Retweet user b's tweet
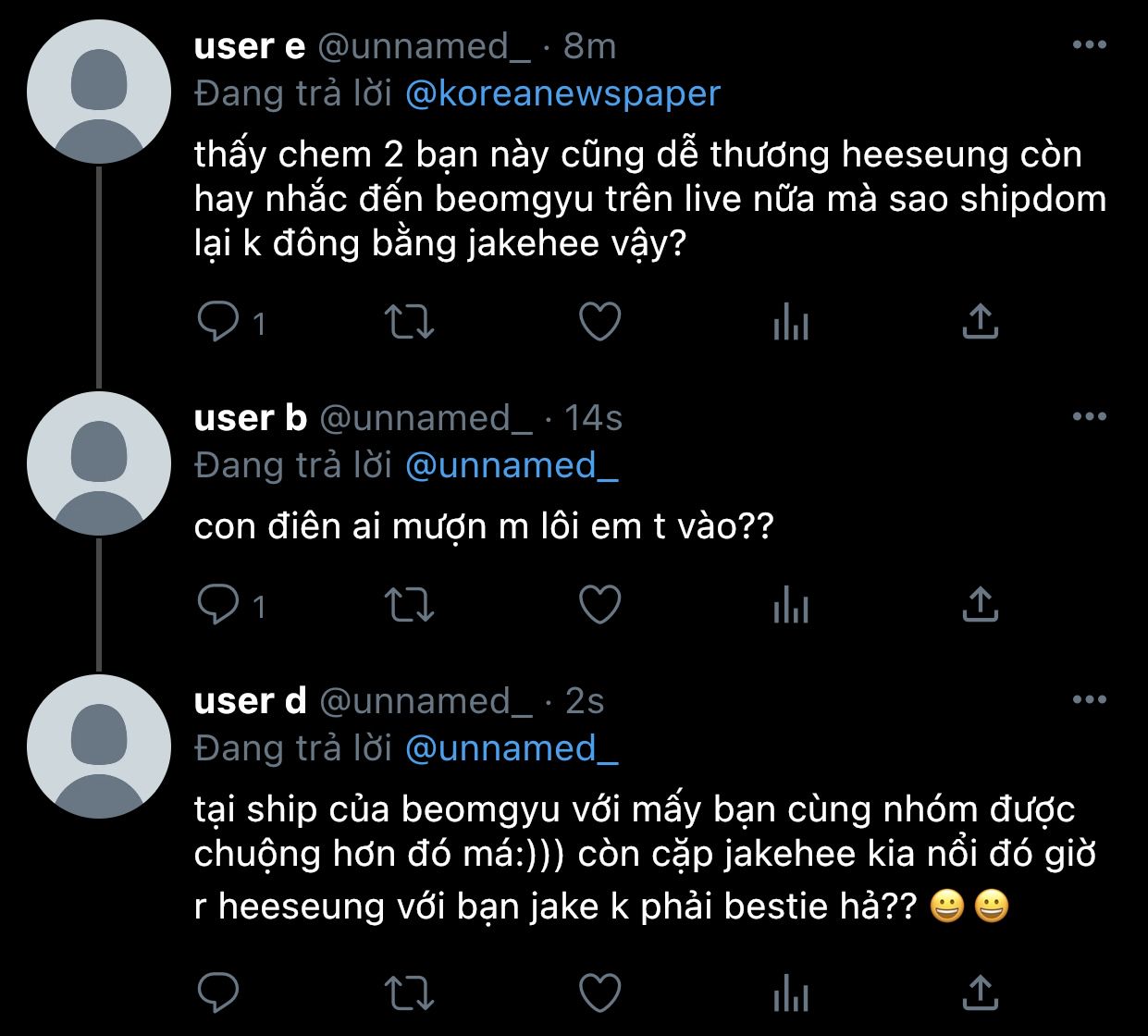 409,605
